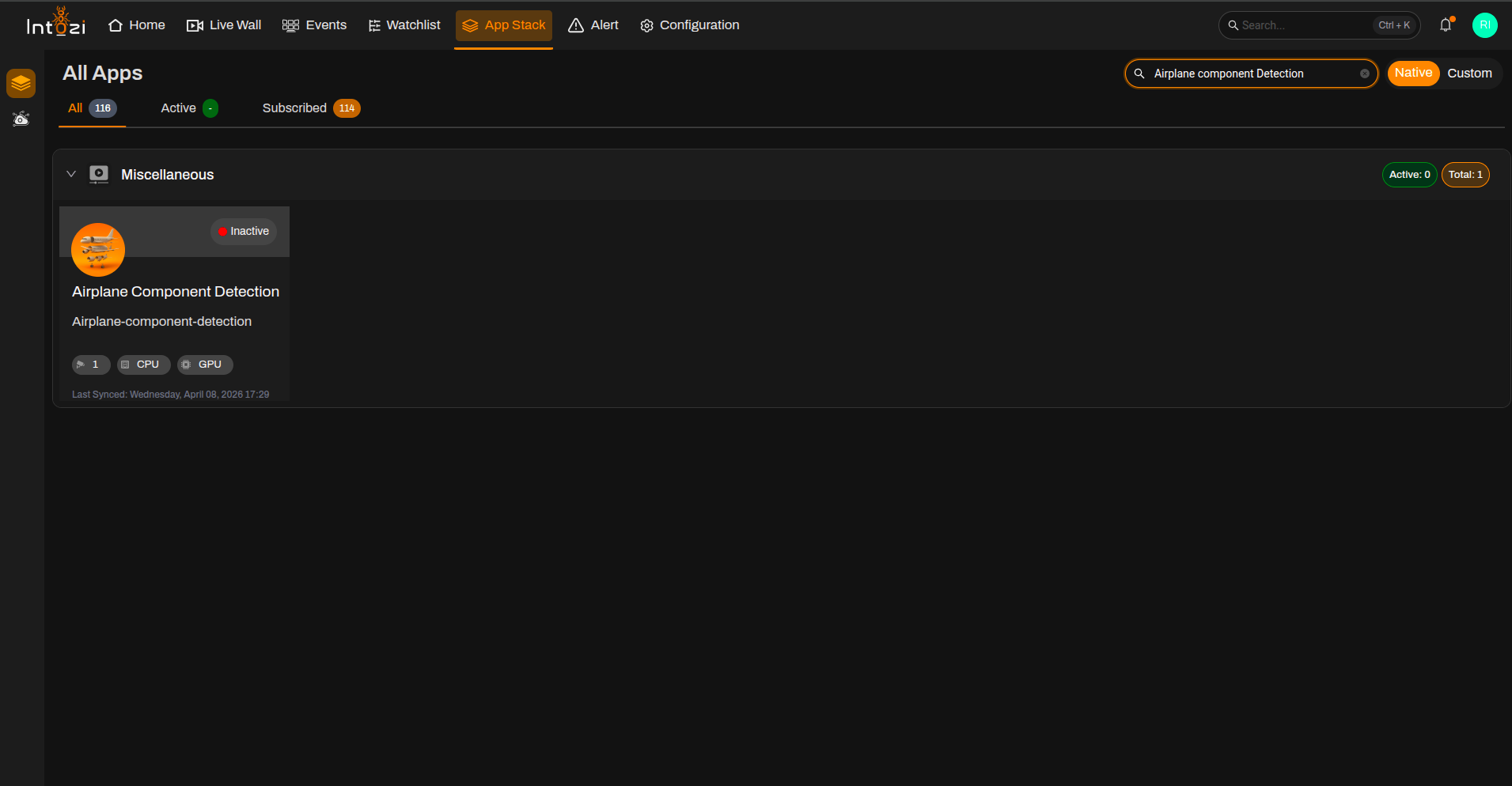Select the Custom toggle option
The height and width of the screenshot is (786, 1512).
(x=1469, y=74)
